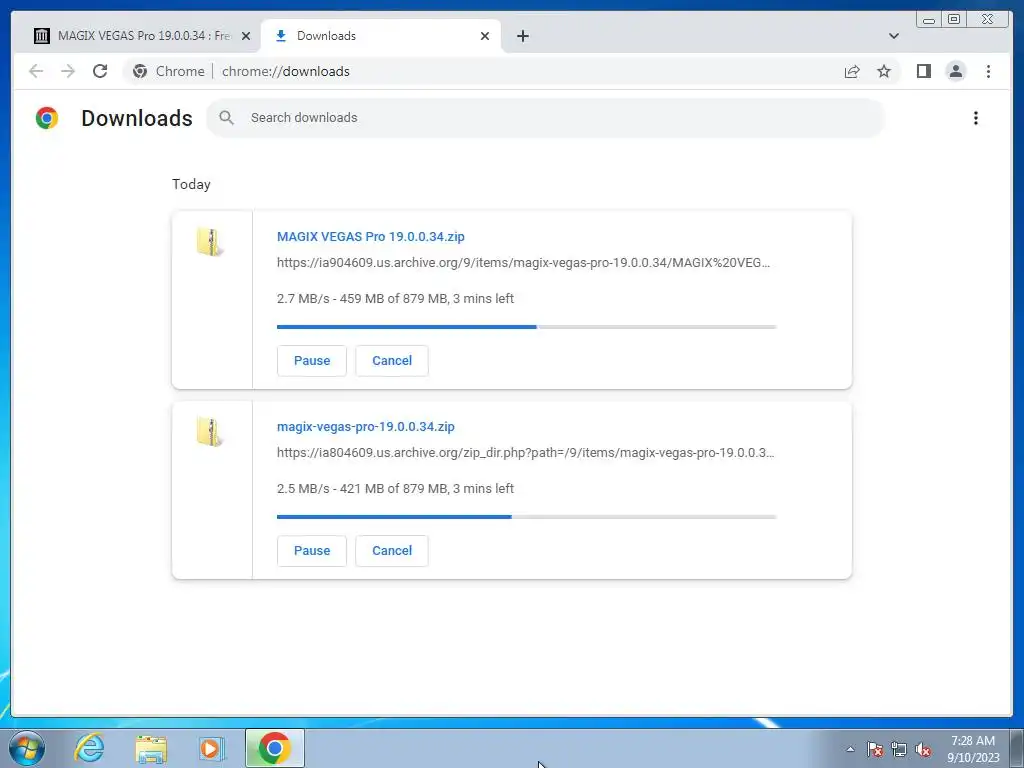Share this page icon in address bar
This screenshot has width=1024, height=768.
tap(852, 71)
